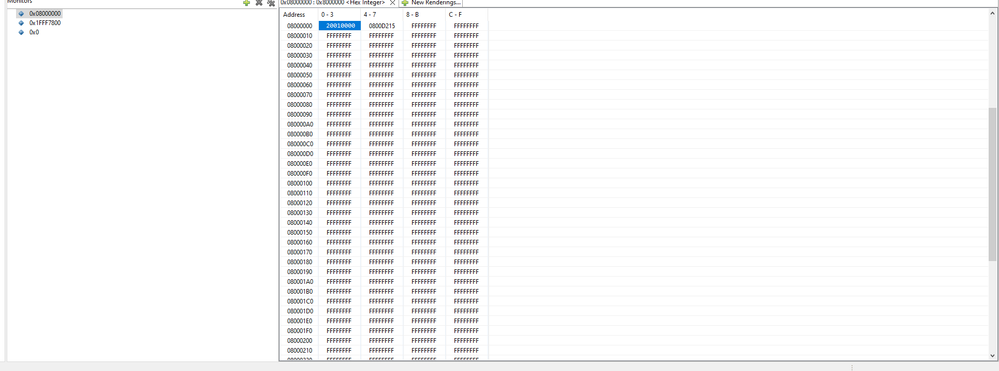Select the C - F cell in row 080000C0

point(466,143)
